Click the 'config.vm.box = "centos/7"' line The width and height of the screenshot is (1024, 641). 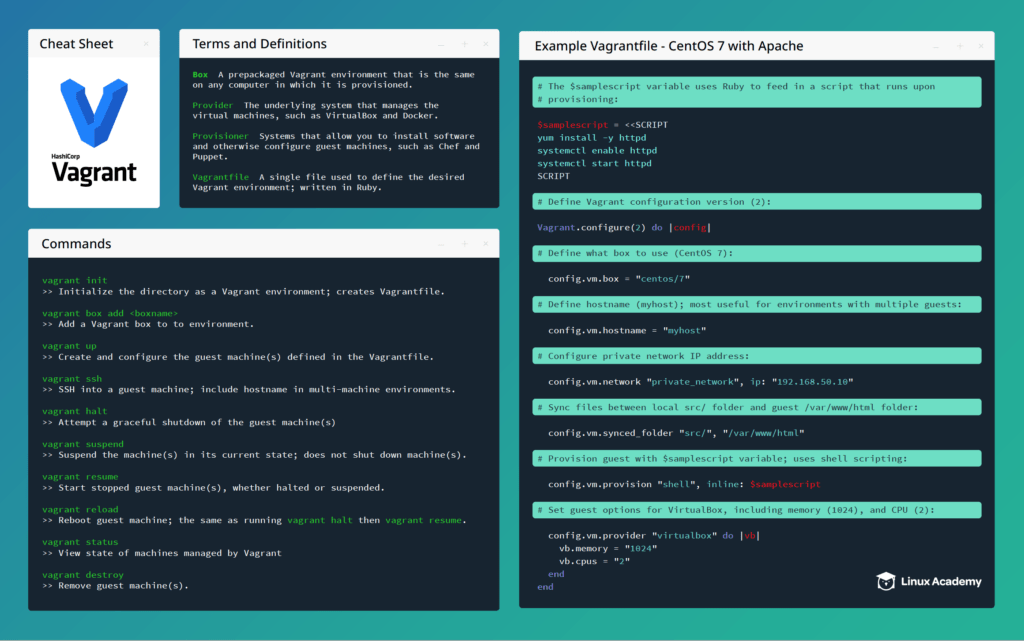(x=619, y=279)
